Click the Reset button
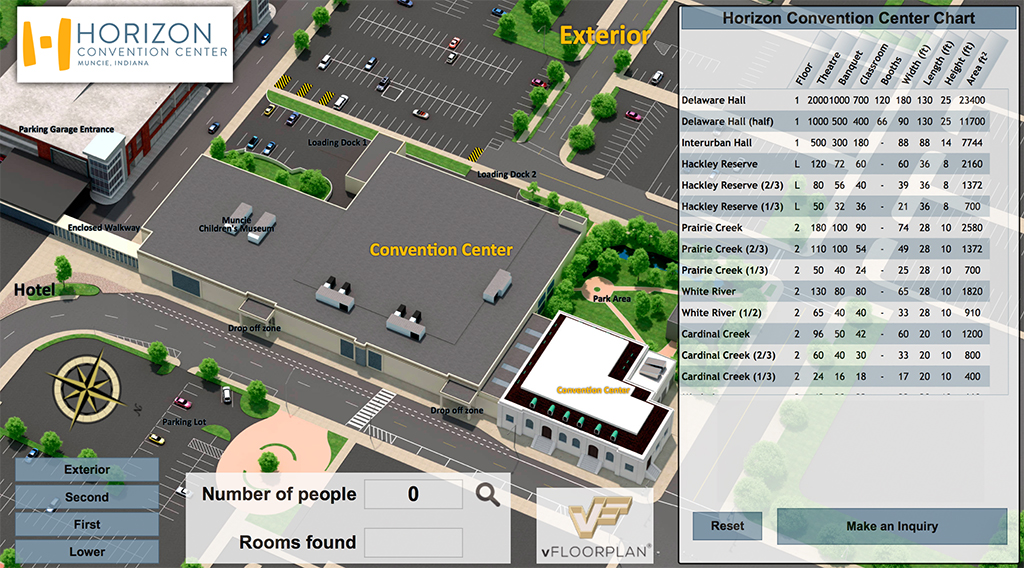This screenshot has width=1024, height=568. tap(727, 526)
